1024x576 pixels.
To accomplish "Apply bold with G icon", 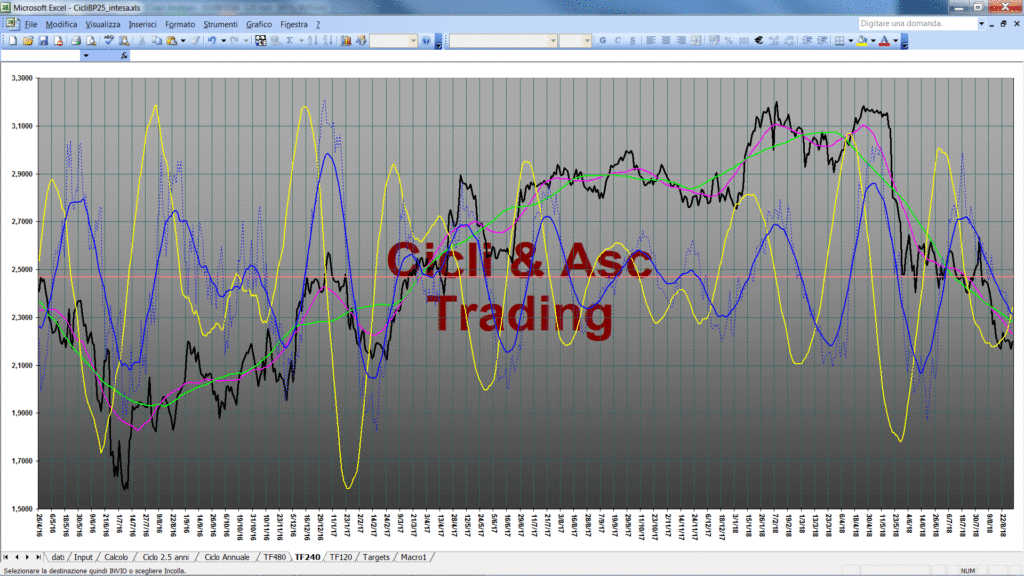I will tap(603, 40).
